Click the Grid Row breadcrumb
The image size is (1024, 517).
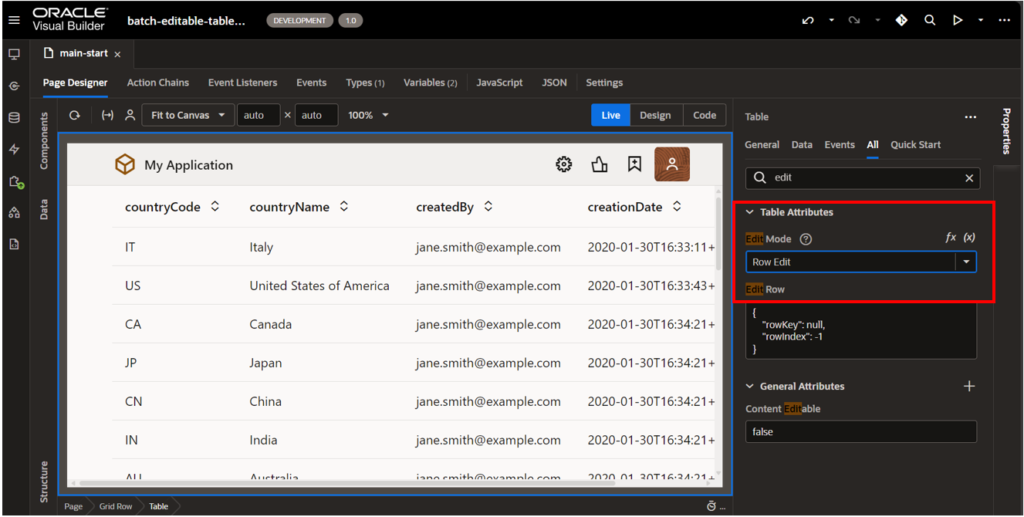(x=115, y=506)
